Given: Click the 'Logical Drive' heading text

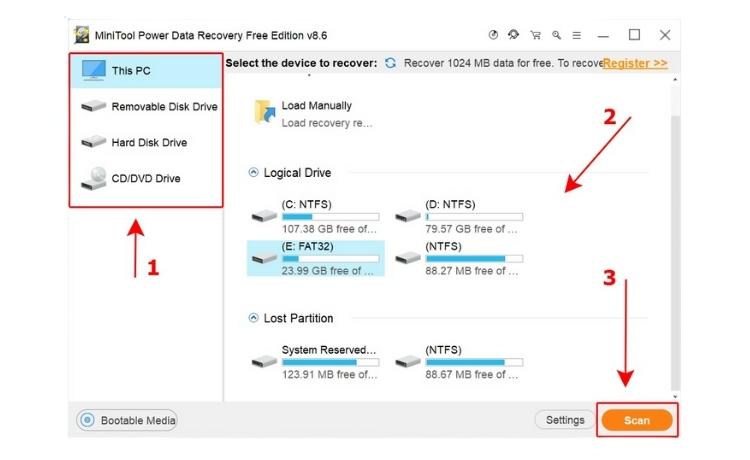Looking at the screenshot, I should tap(297, 173).
